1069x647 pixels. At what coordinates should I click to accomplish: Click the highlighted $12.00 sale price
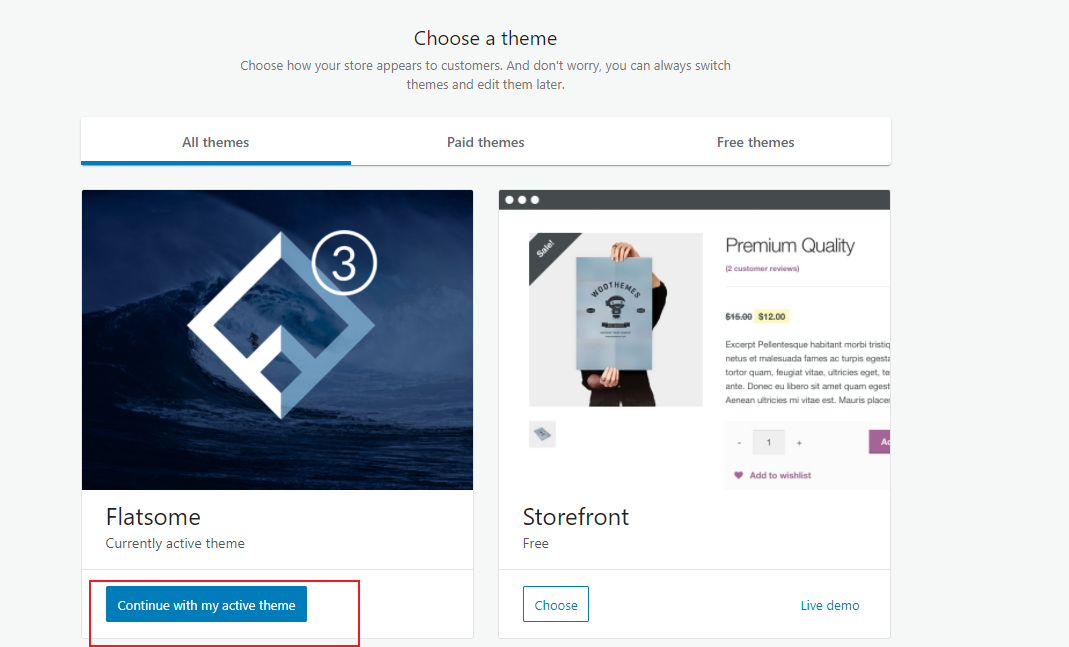tap(771, 316)
